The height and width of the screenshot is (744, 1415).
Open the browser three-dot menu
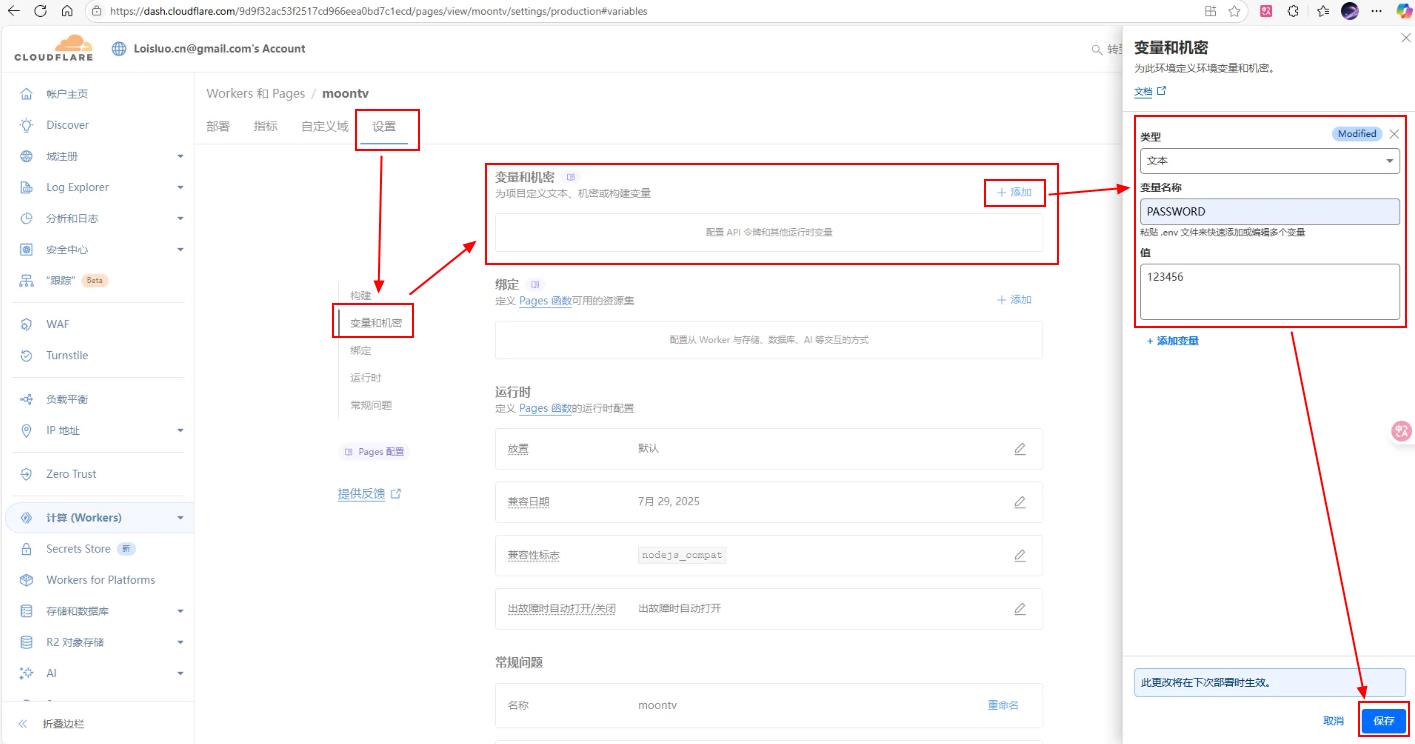click(x=1377, y=11)
